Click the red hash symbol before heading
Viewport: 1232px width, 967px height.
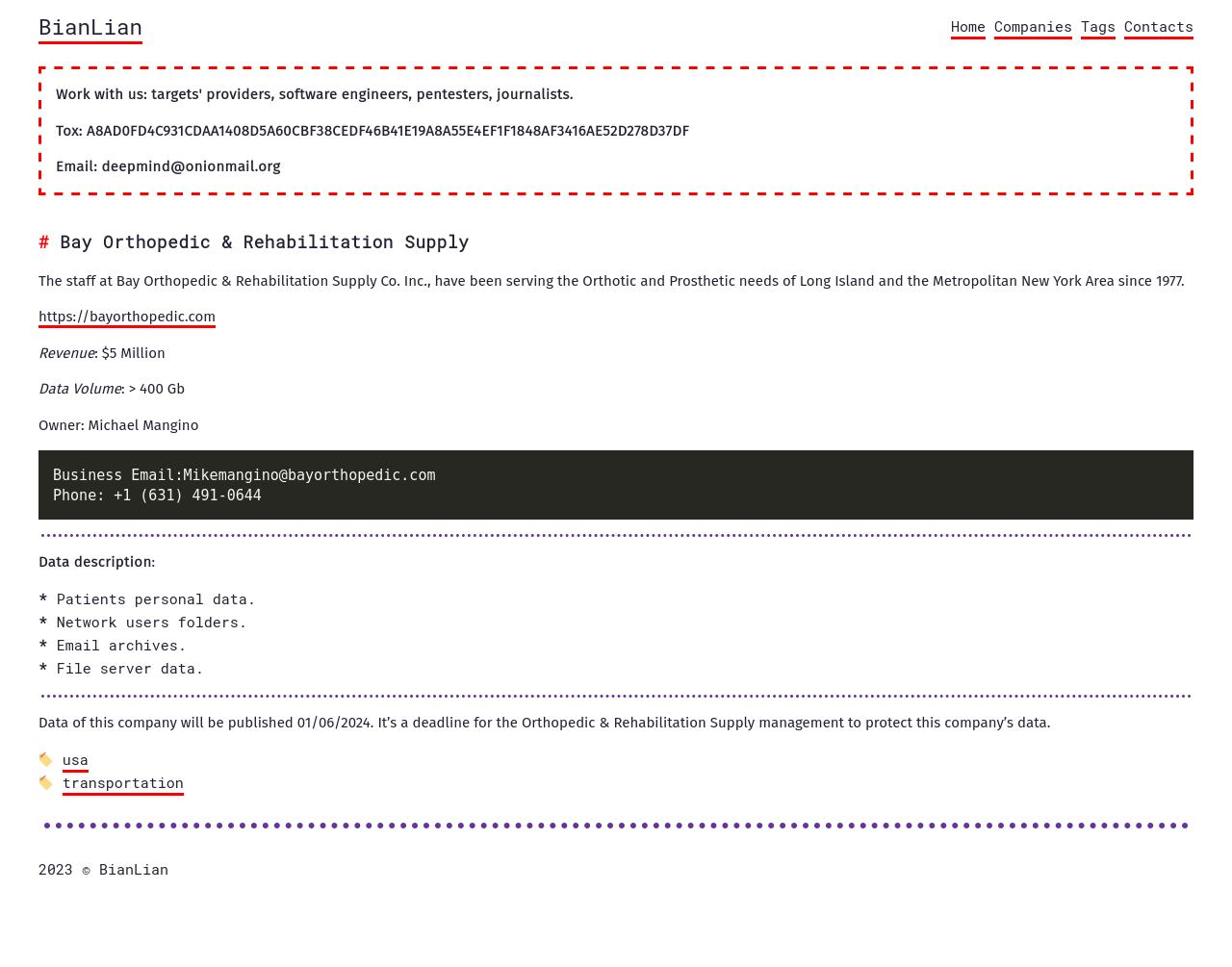tap(43, 242)
